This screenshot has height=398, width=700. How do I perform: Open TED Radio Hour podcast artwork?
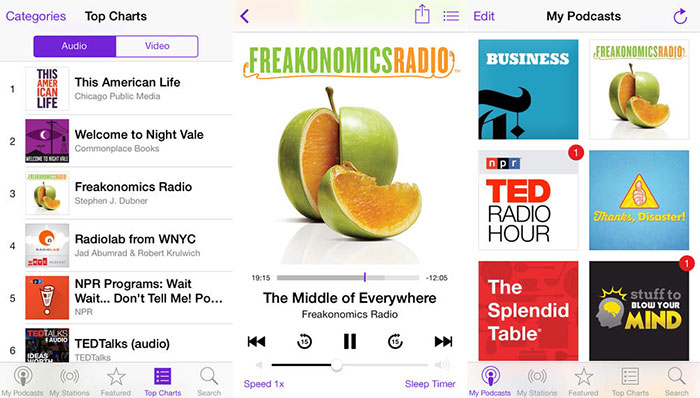tap(528, 200)
